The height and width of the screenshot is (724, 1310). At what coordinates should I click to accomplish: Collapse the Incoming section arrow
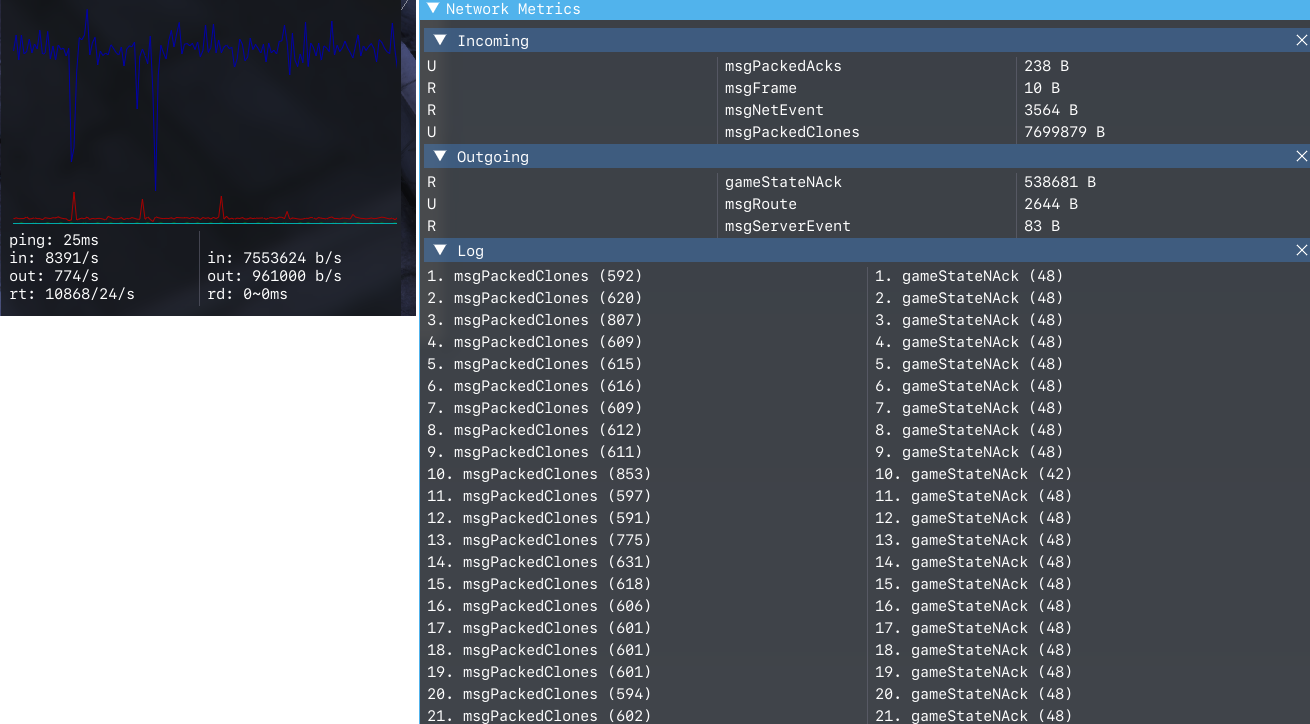440,41
